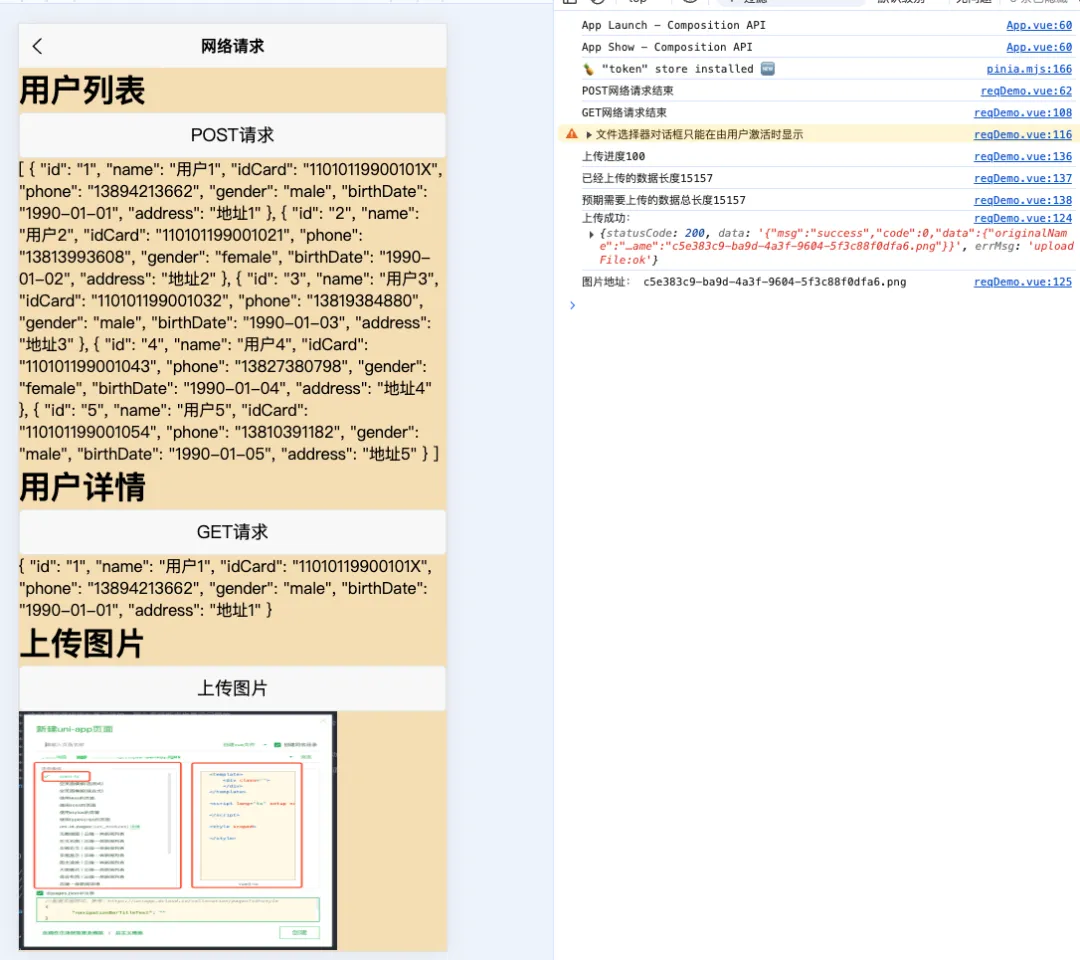Click the 用户列表 heading
Screen dimensions: 1080x960
pyautogui.click(x=82, y=90)
